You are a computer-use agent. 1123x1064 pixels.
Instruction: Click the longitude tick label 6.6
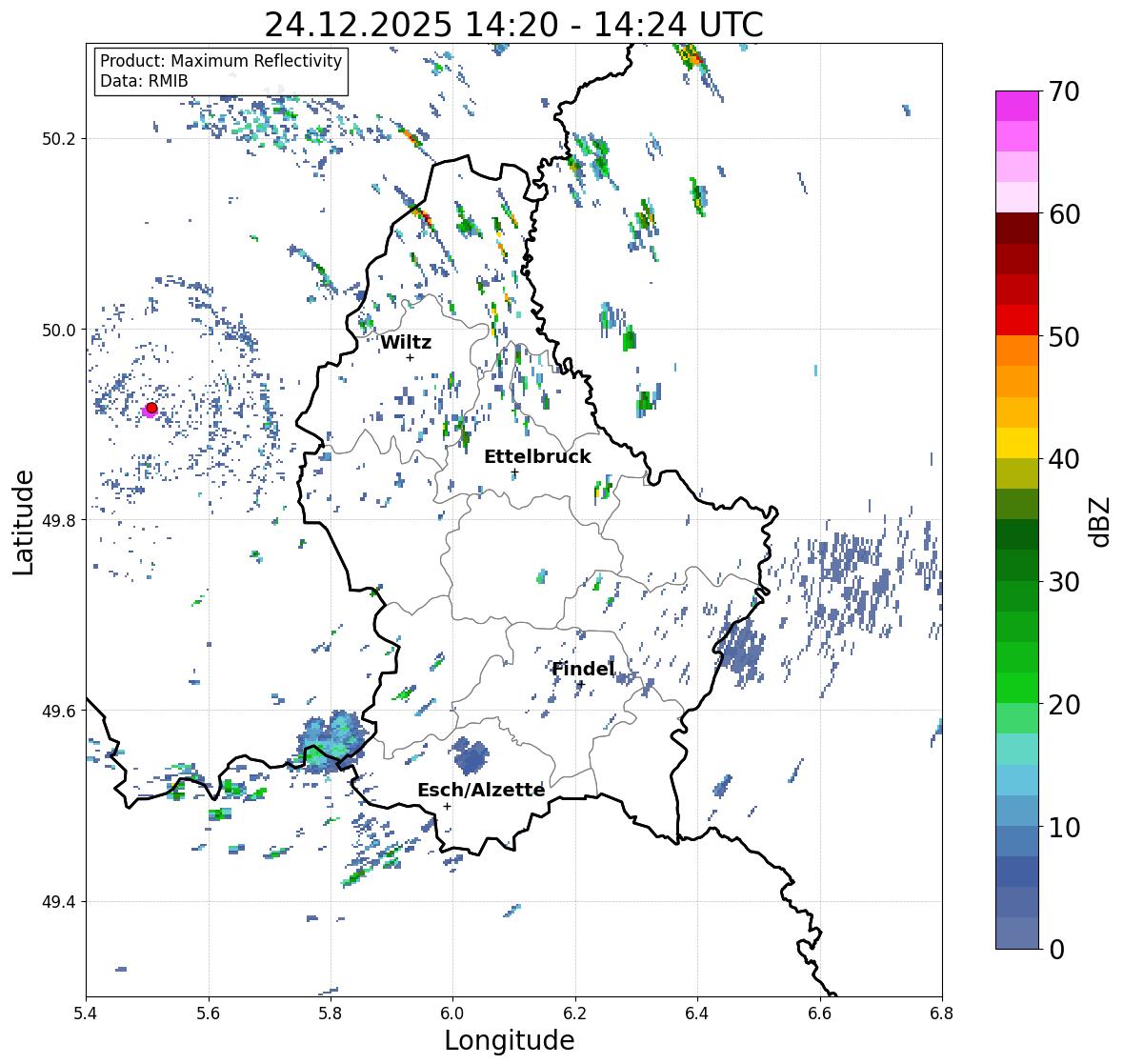(x=819, y=1014)
